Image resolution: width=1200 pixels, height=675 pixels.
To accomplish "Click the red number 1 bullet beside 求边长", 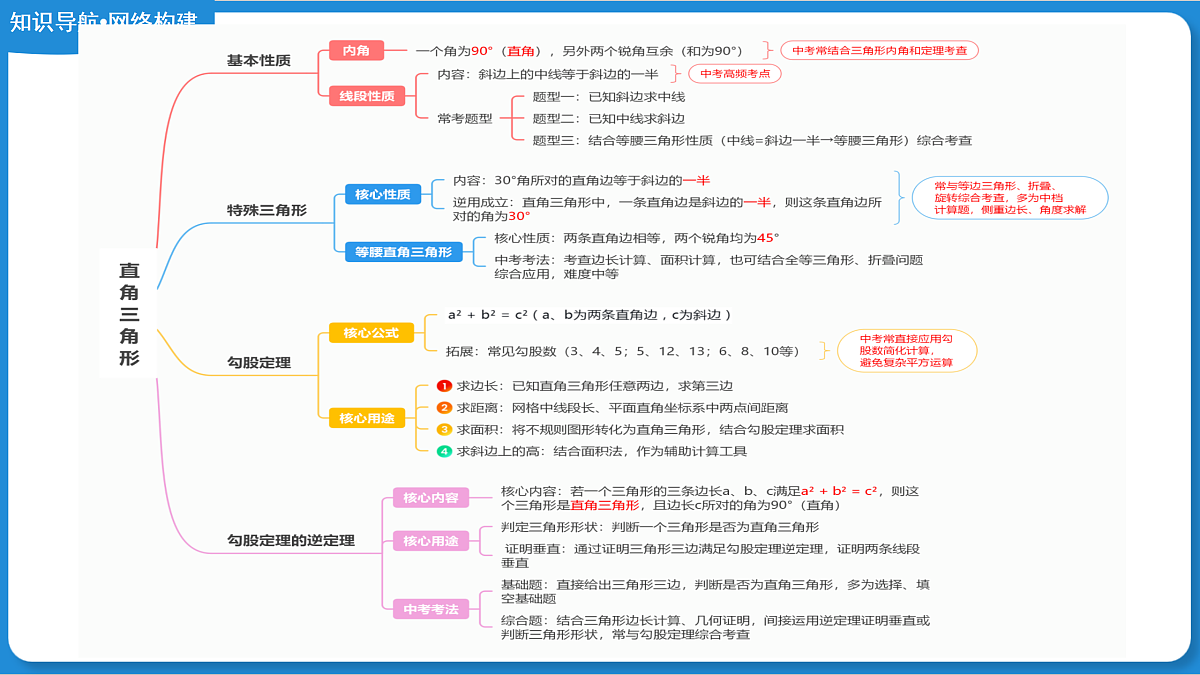I will [445, 385].
